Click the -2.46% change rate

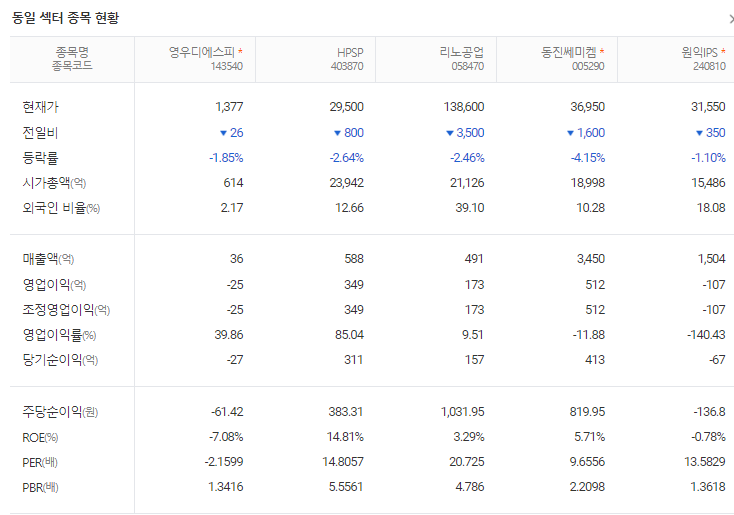click(x=467, y=158)
